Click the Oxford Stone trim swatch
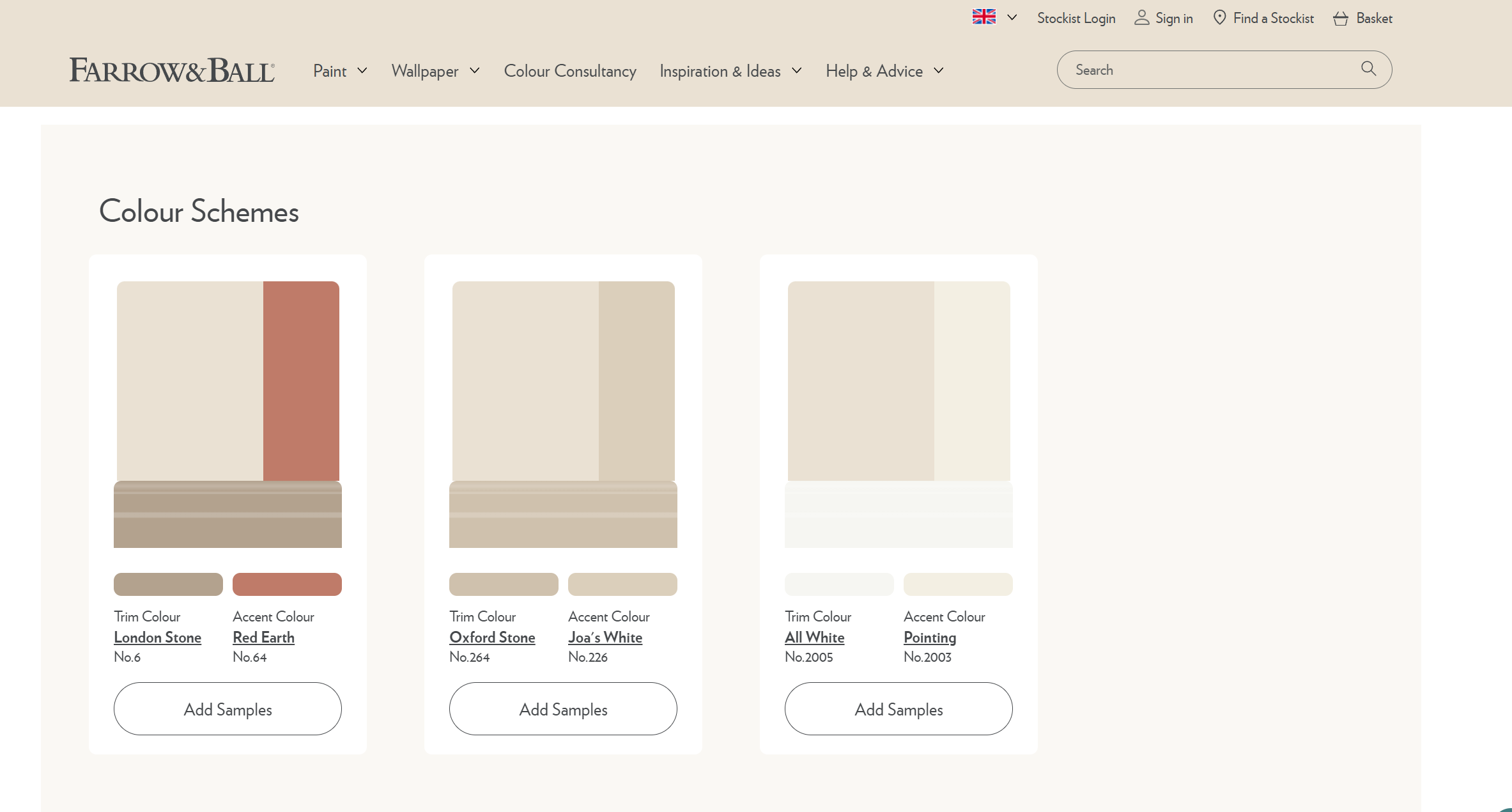Viewport: 1512px width, 812px height. [x=504, y=584]
